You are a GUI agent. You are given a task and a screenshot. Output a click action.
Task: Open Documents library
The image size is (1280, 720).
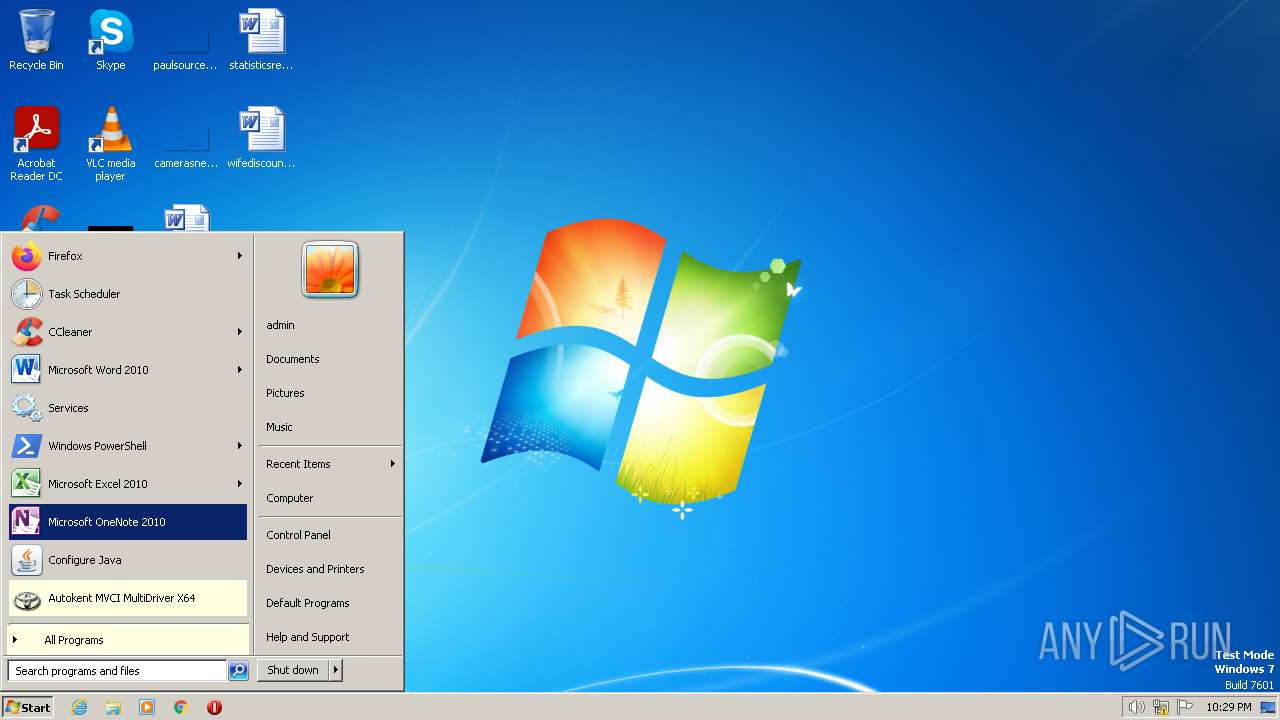(330, 359)
